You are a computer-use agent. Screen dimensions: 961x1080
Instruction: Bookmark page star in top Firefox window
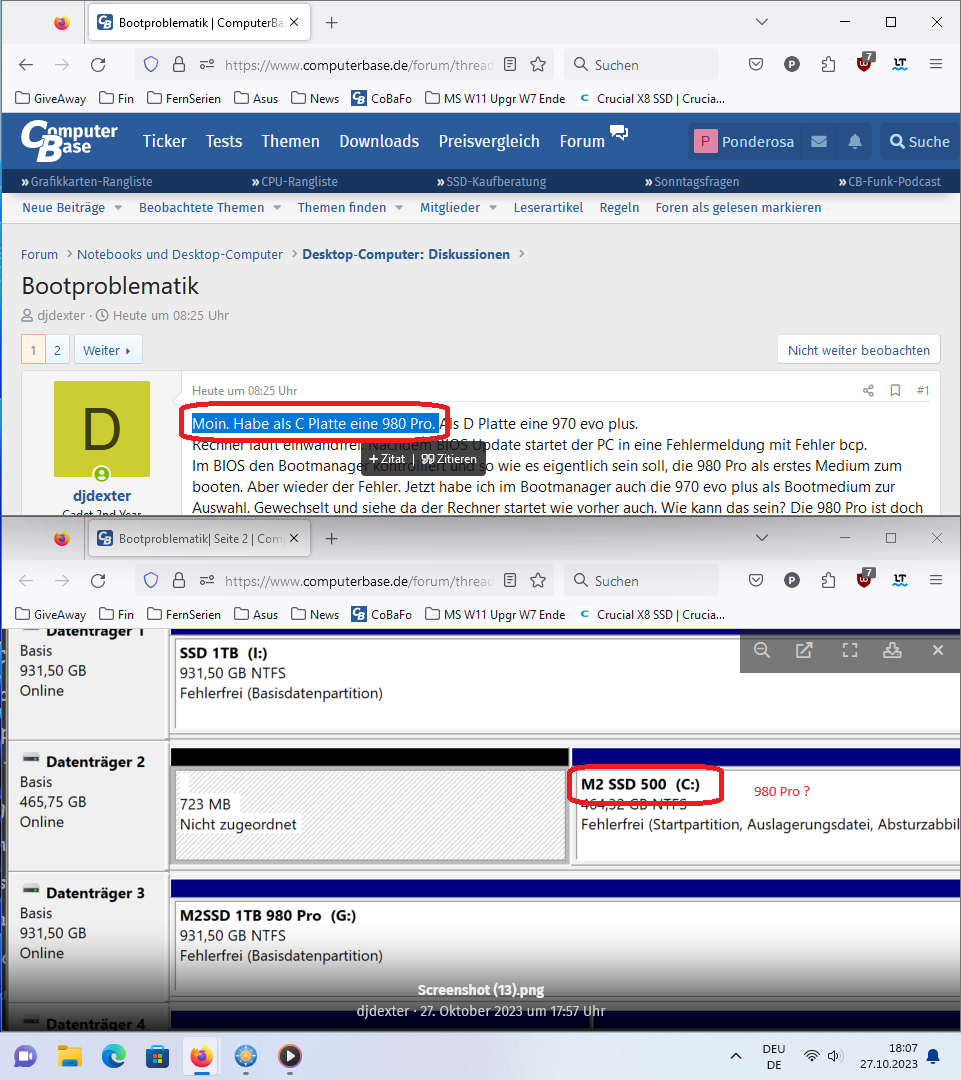point(538,65)
